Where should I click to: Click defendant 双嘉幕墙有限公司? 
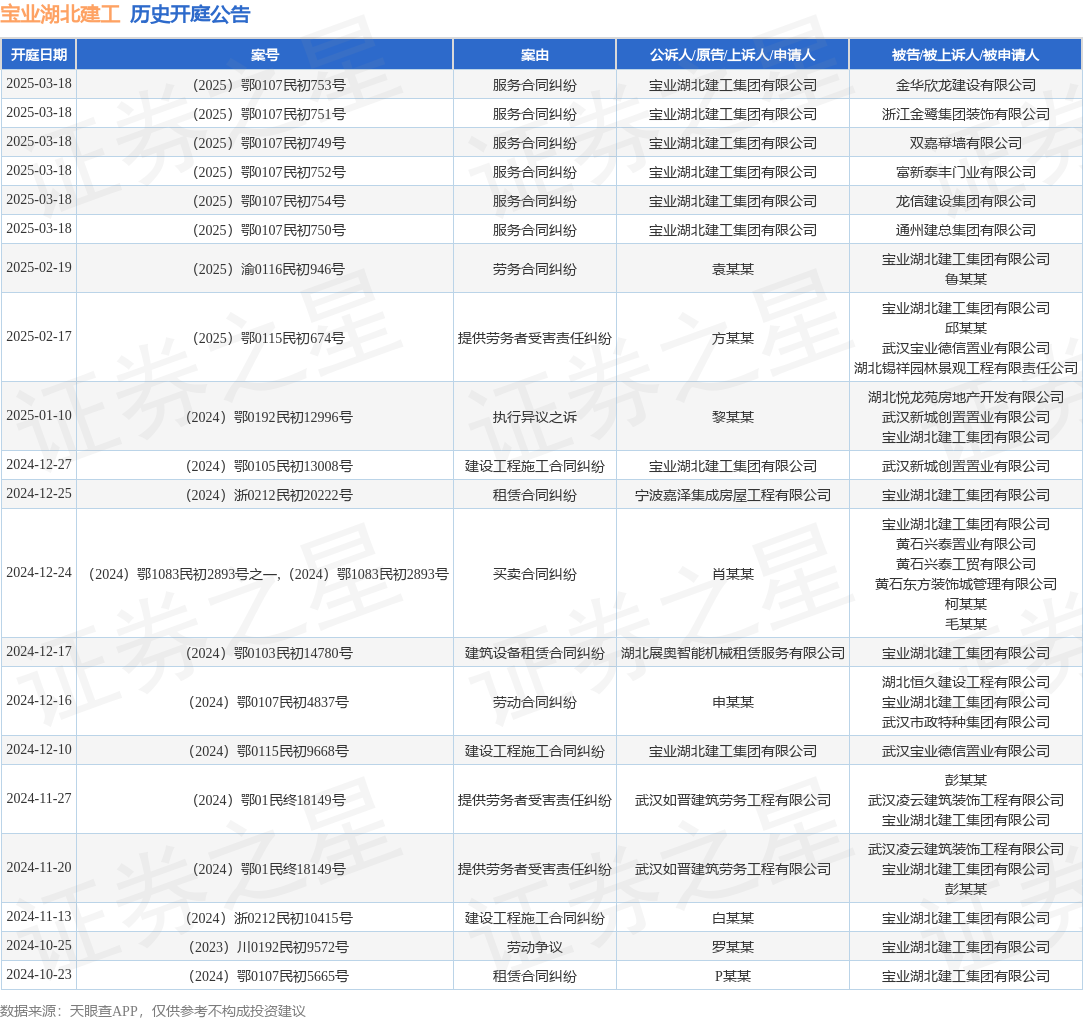(x=966, y=144)
